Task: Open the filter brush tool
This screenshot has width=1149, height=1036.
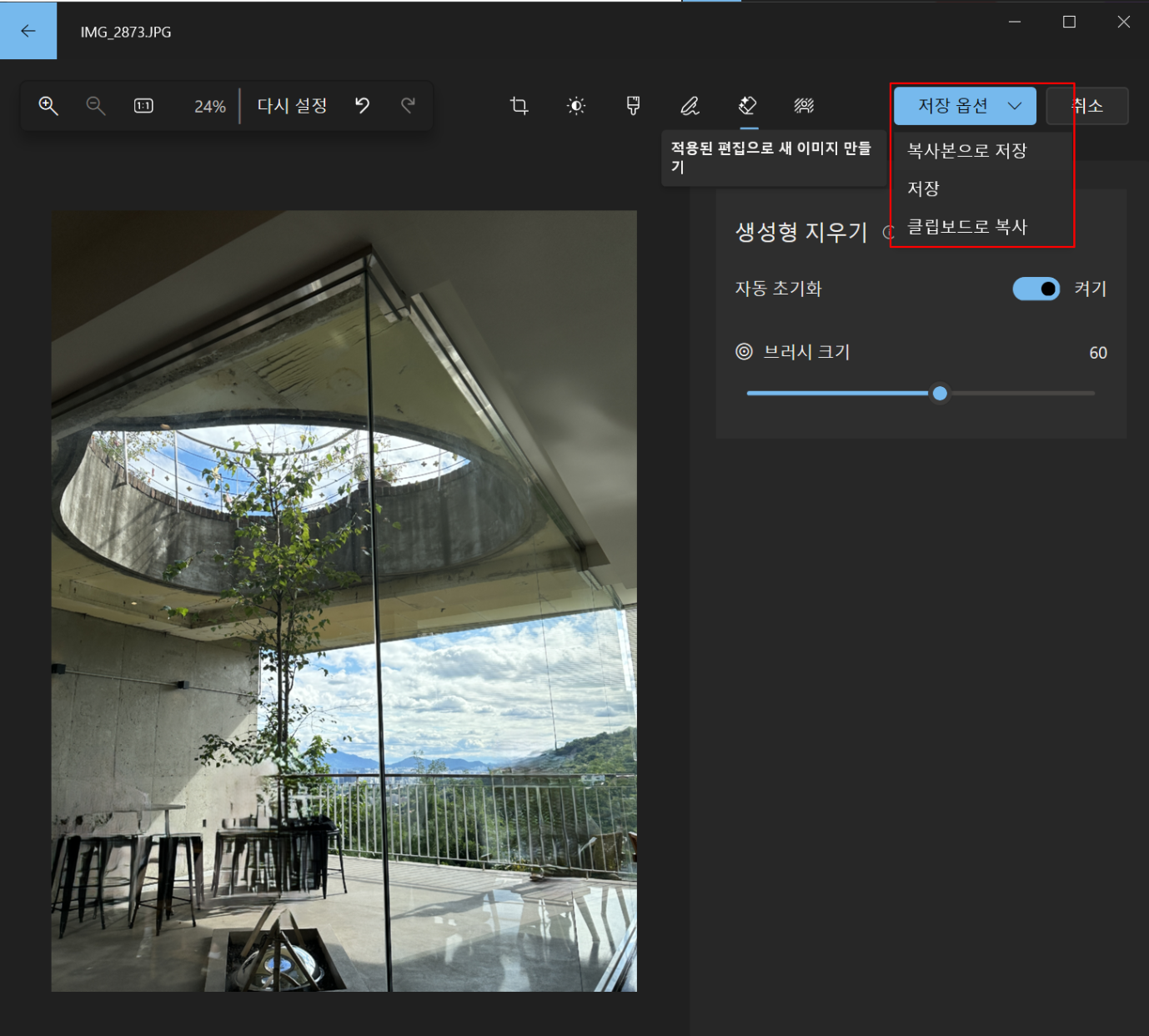Action: click(633, 106)
